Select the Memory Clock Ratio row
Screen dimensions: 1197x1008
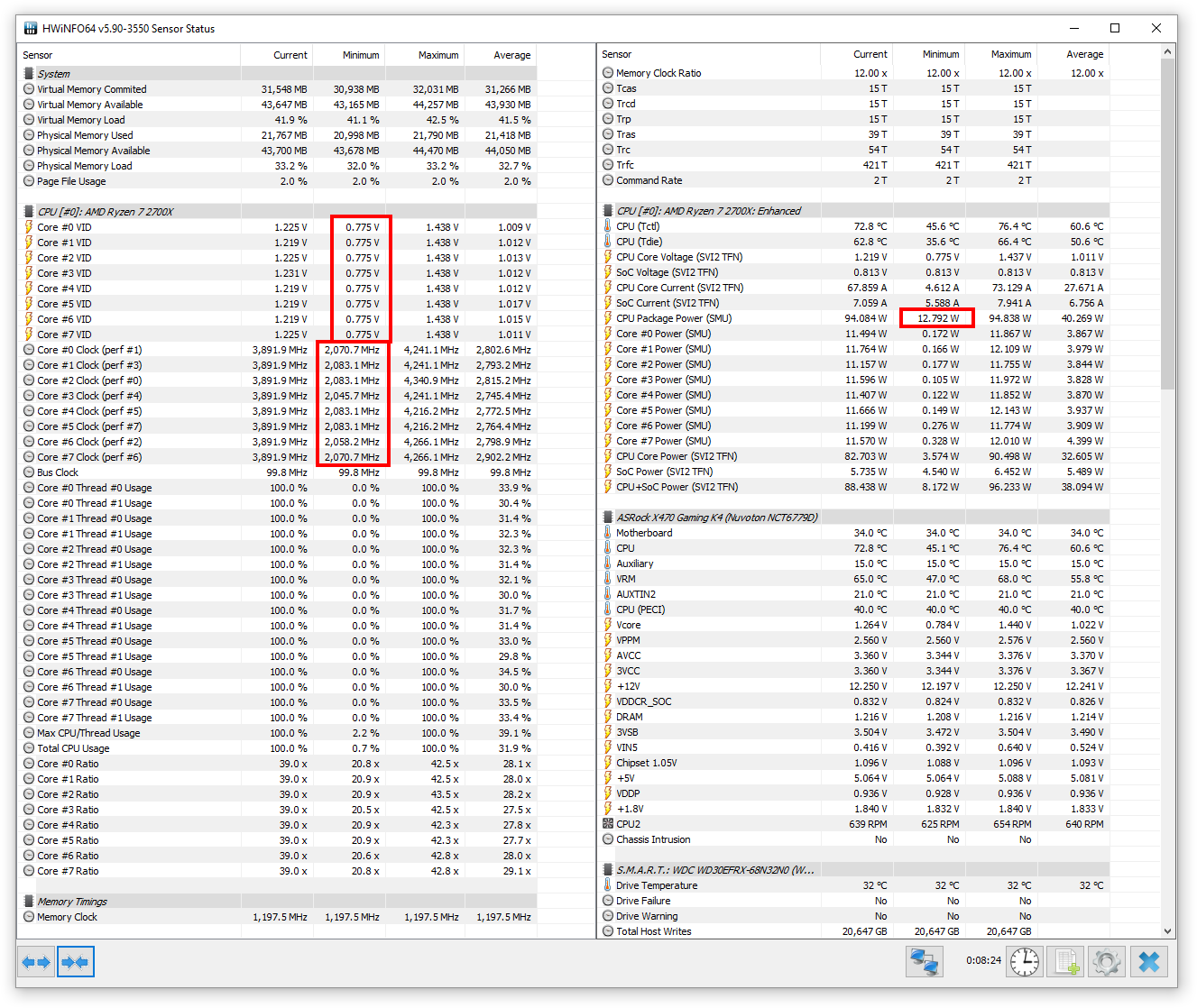[x=855, y=73]
